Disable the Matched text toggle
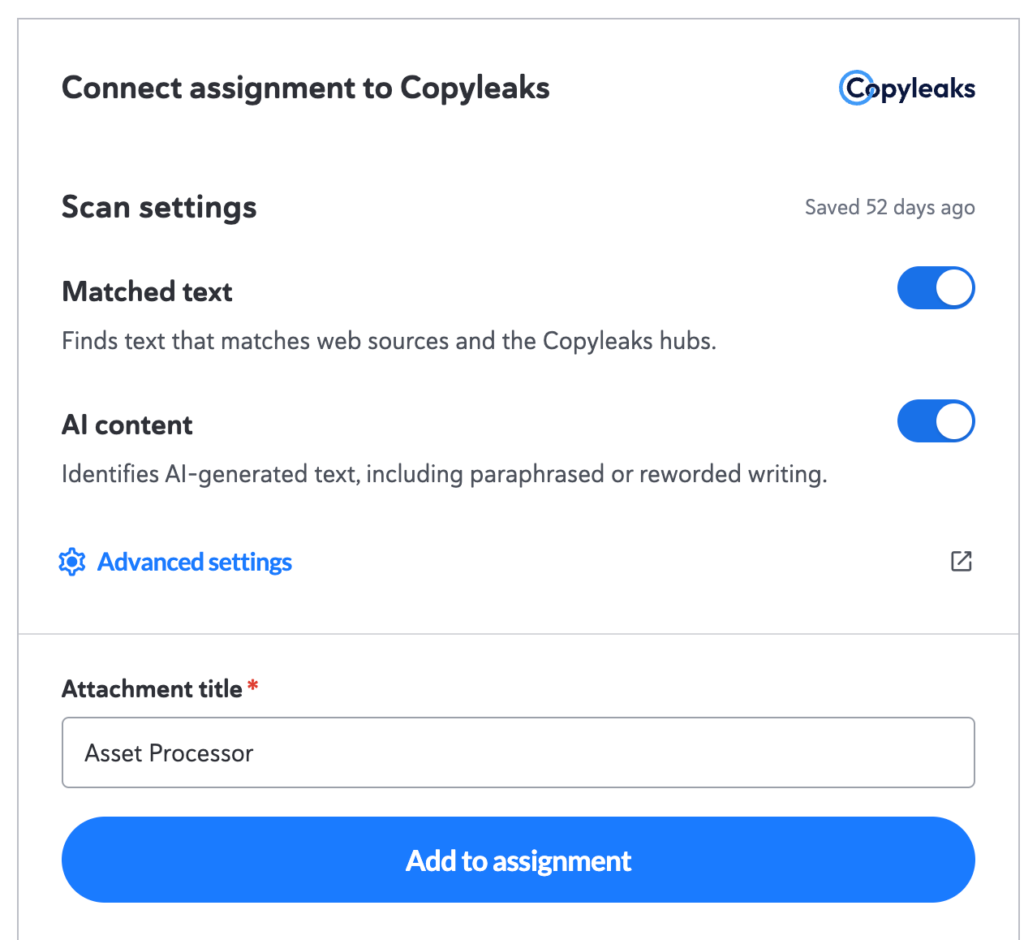The image size is (1024, 940). point(936,288)
